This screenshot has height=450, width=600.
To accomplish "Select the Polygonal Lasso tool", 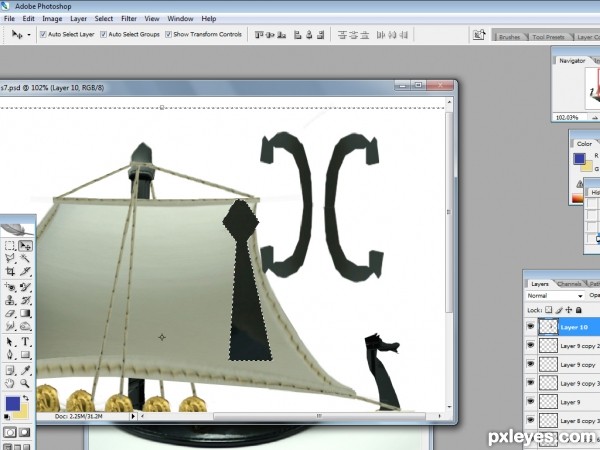I will tap(10, 258).
